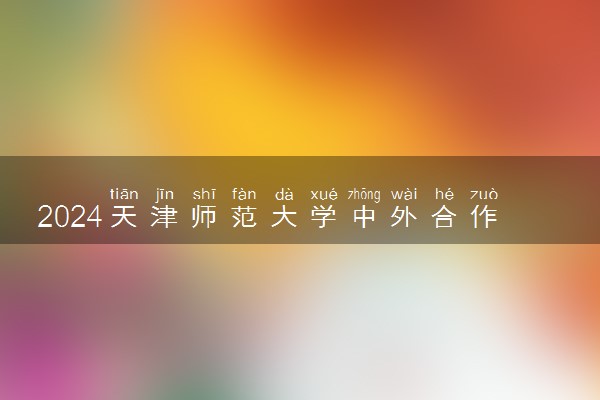Screen dimensions: 600x400
Task: Select the pinyin label hé
Action: [x=444, y=194]
